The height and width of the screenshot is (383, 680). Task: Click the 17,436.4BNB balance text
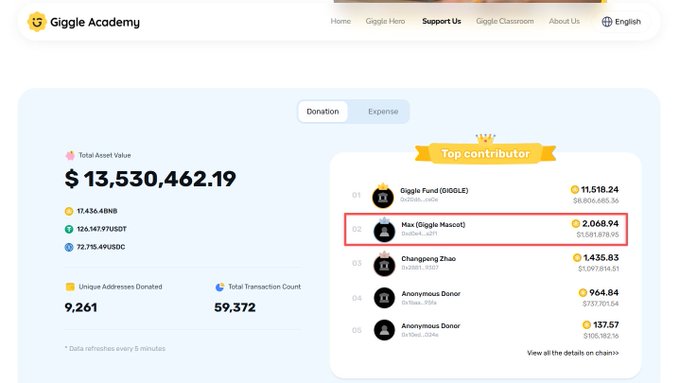(x=97, y=211)
